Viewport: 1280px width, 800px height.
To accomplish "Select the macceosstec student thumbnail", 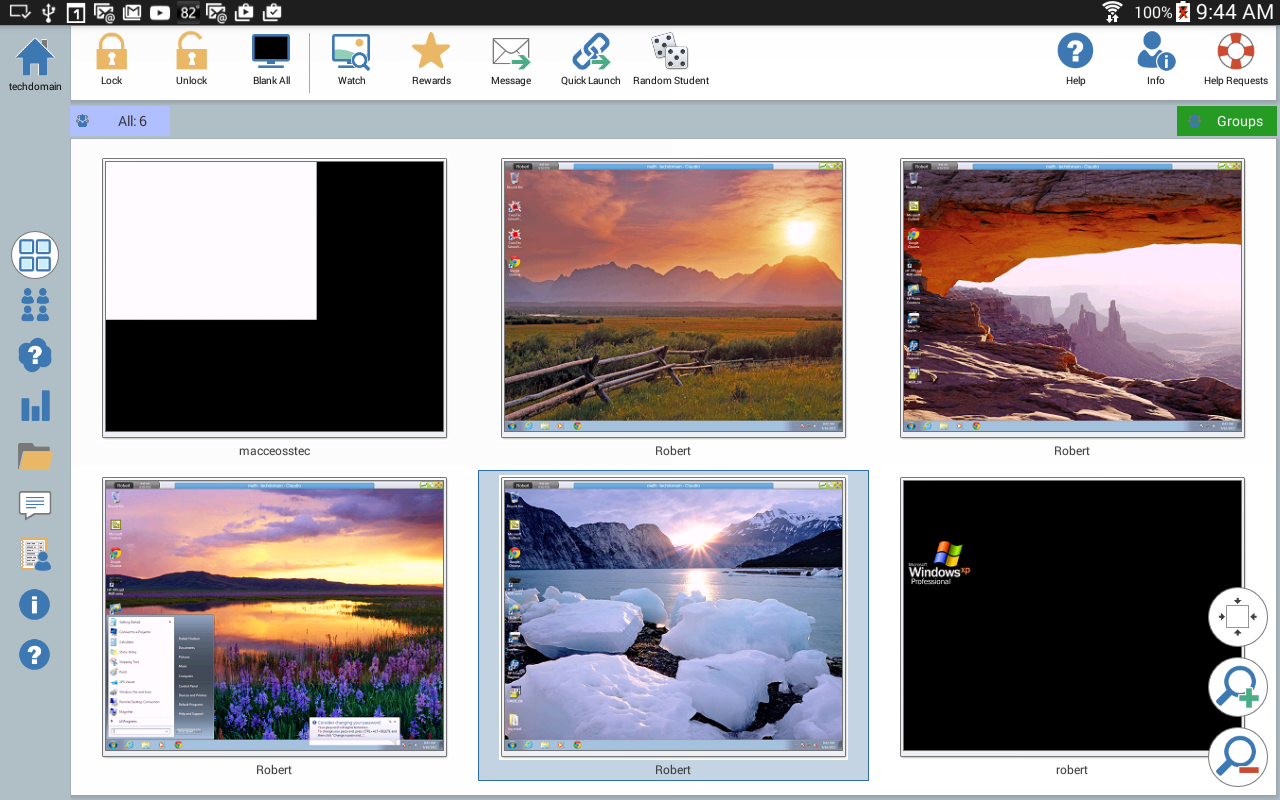I will click(x=274, y=297).
